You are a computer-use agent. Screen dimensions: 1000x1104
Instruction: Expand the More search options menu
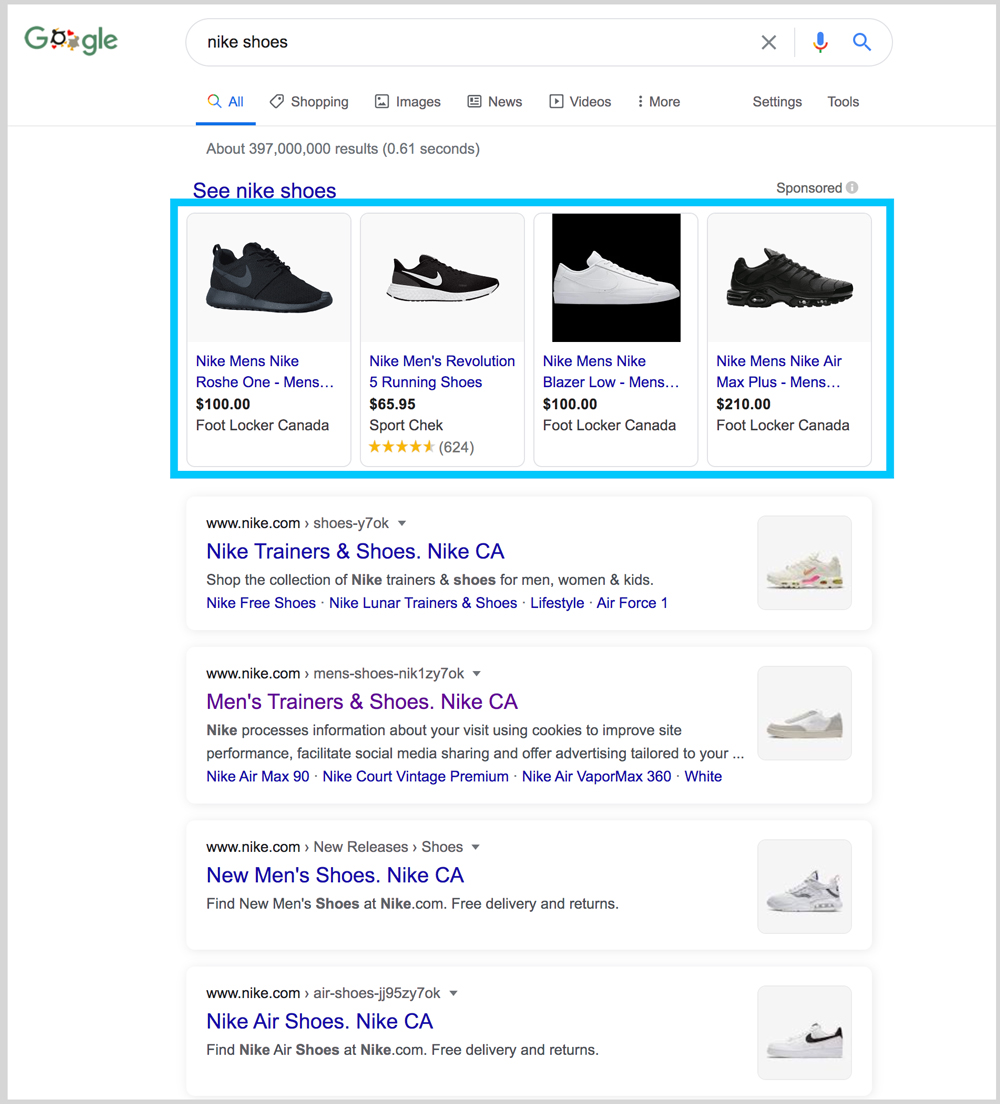pos(658,101)
